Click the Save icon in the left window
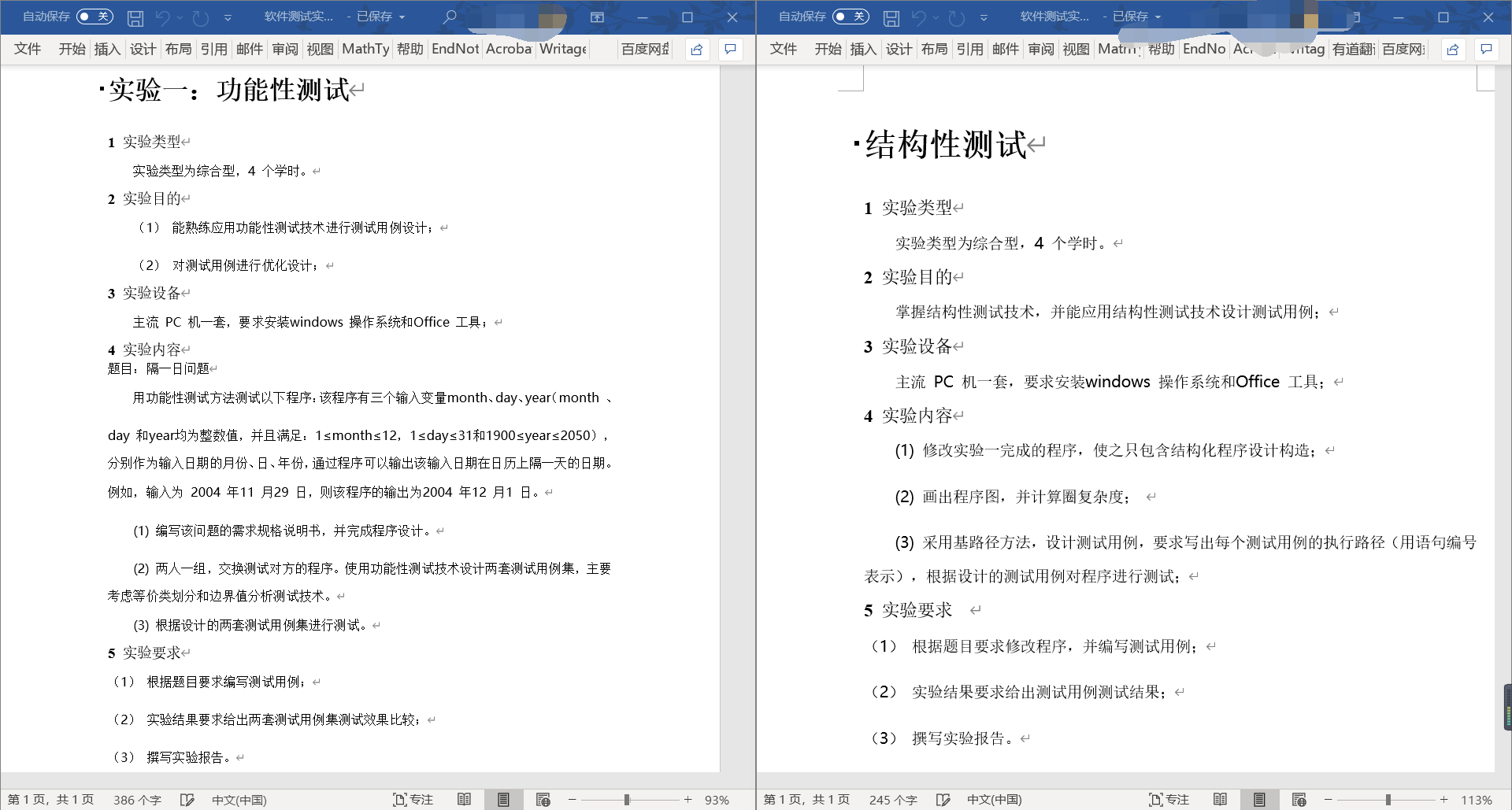The height and width of the screenshot is (810, 1512). 135,17
